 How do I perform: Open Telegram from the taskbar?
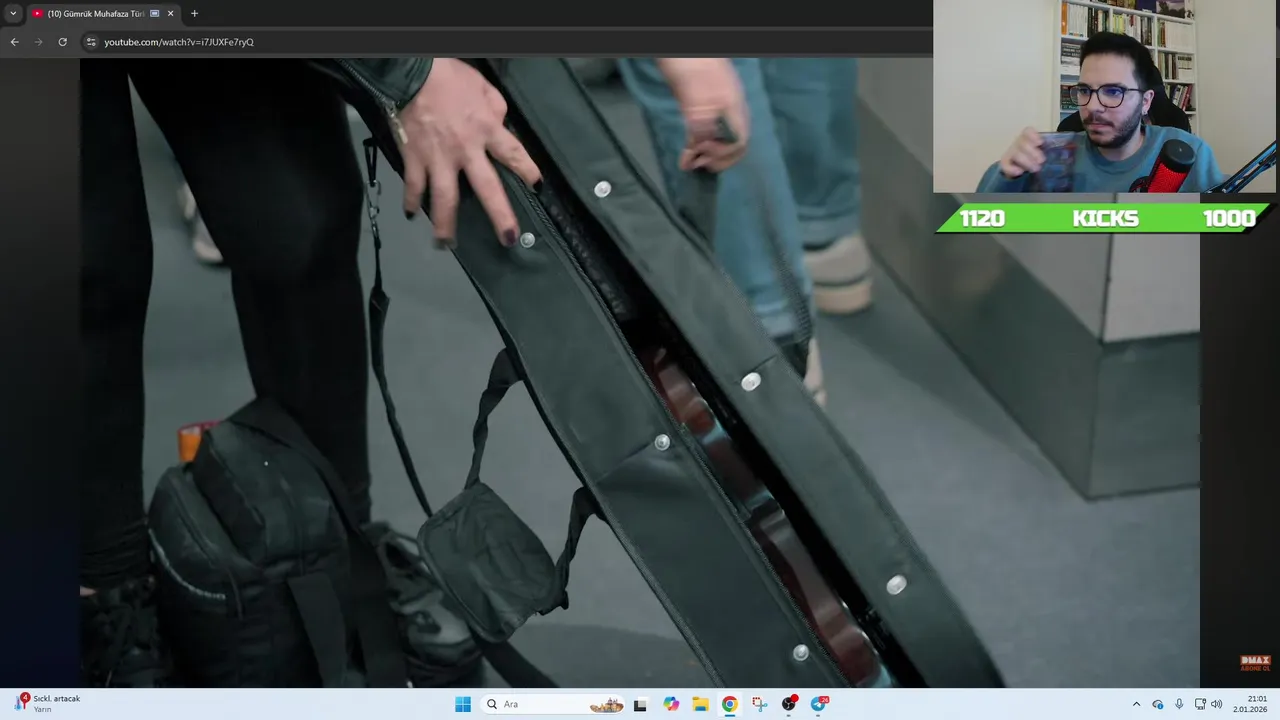[x=819, y=704]
